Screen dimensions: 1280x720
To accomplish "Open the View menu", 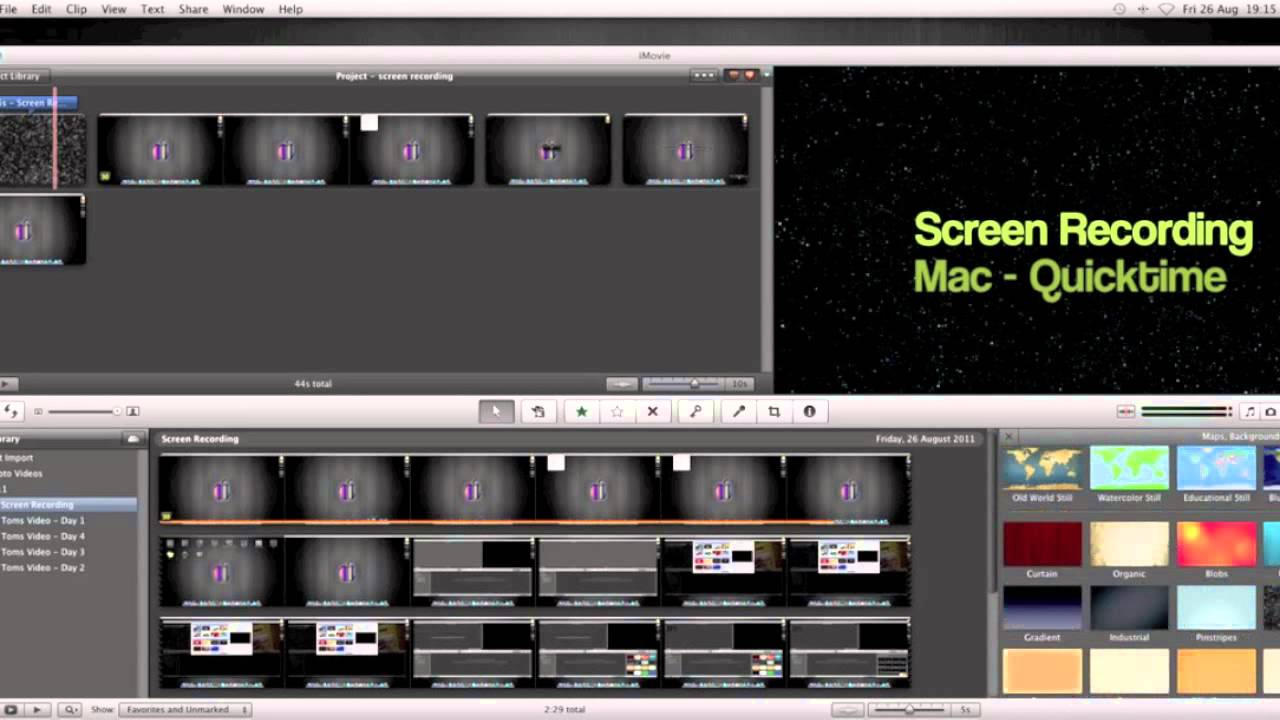I will pyautogui.click(x=114, y=9).
